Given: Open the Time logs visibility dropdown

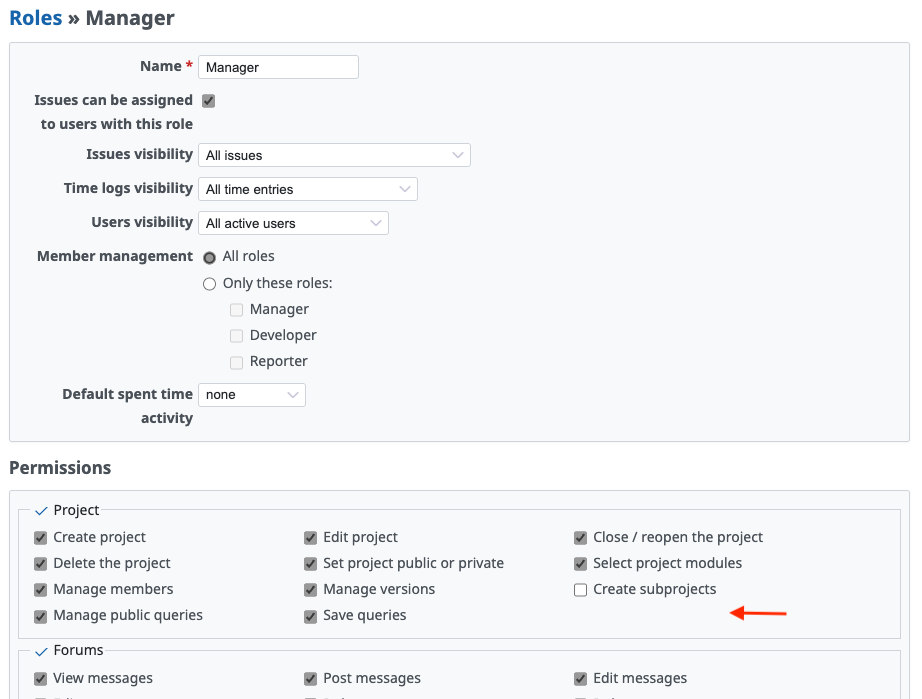Looking at the screenshot, I should (308, 189).
